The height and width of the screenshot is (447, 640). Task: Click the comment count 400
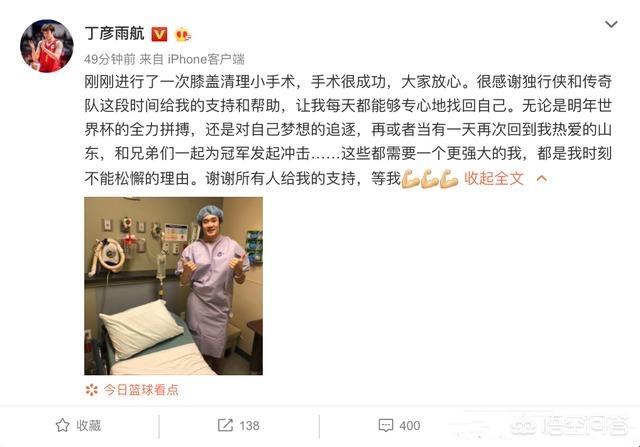pos(410,426)
